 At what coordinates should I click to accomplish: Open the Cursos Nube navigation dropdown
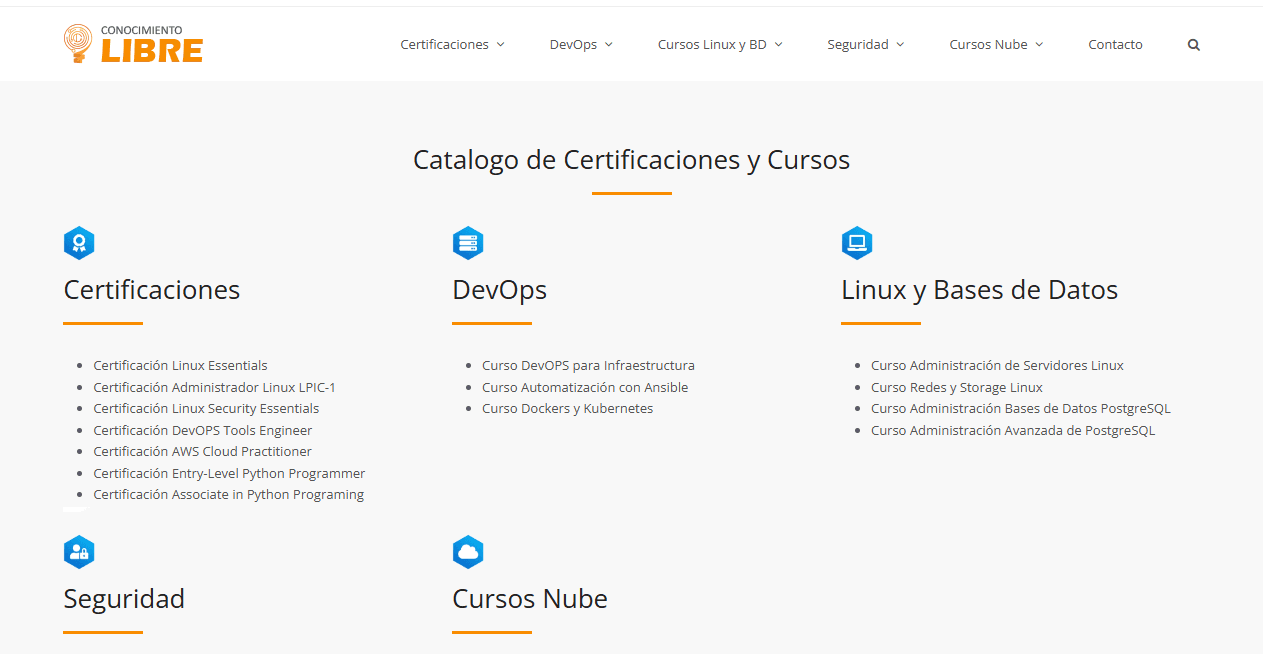point(995,44)
